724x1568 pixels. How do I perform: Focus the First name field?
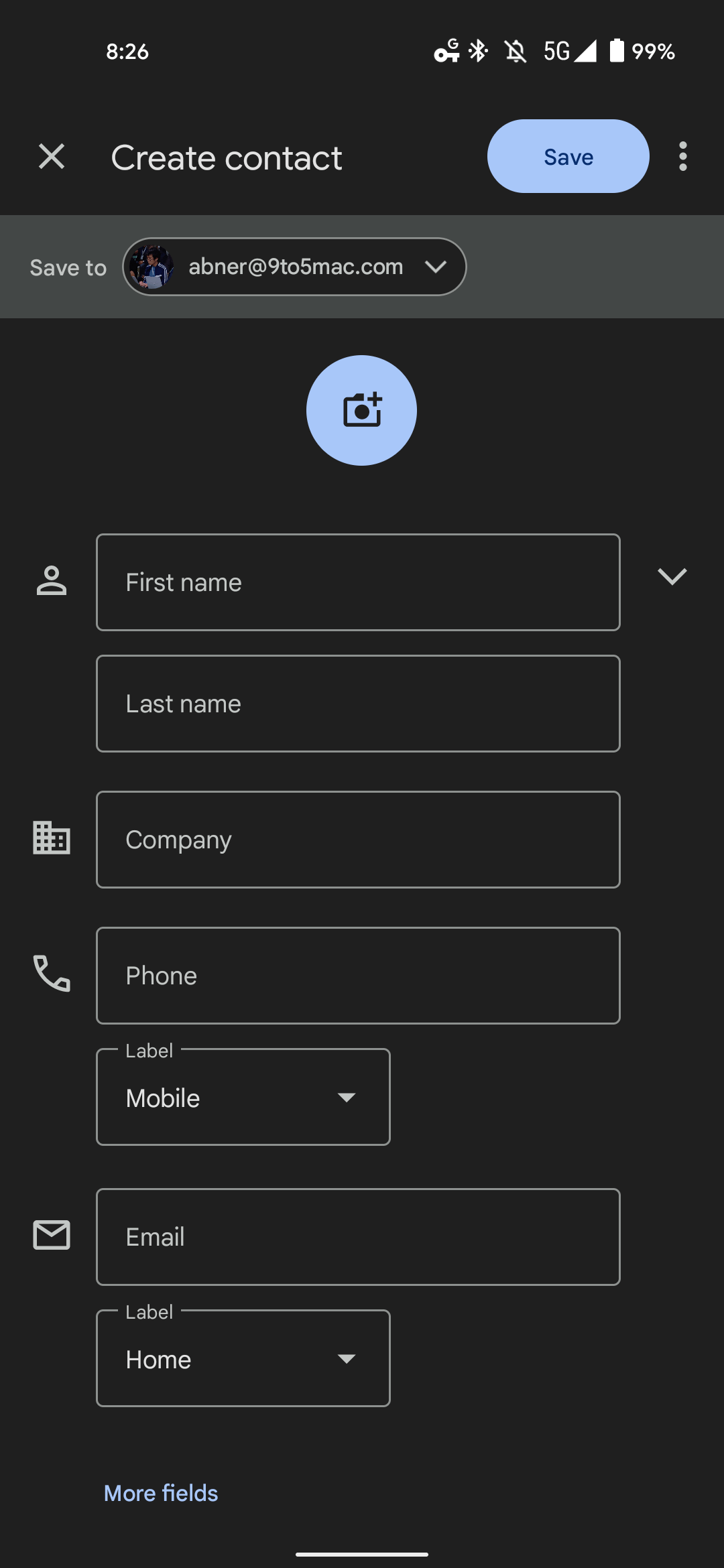[358, 582]
